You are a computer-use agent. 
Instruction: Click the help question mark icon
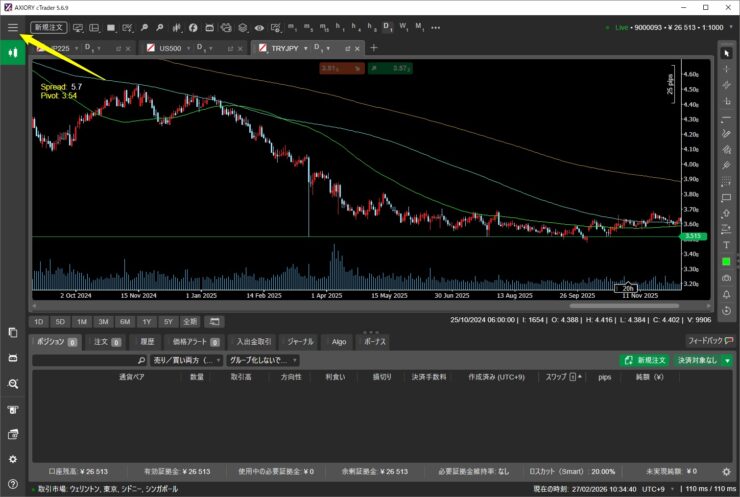pos(13,484)
